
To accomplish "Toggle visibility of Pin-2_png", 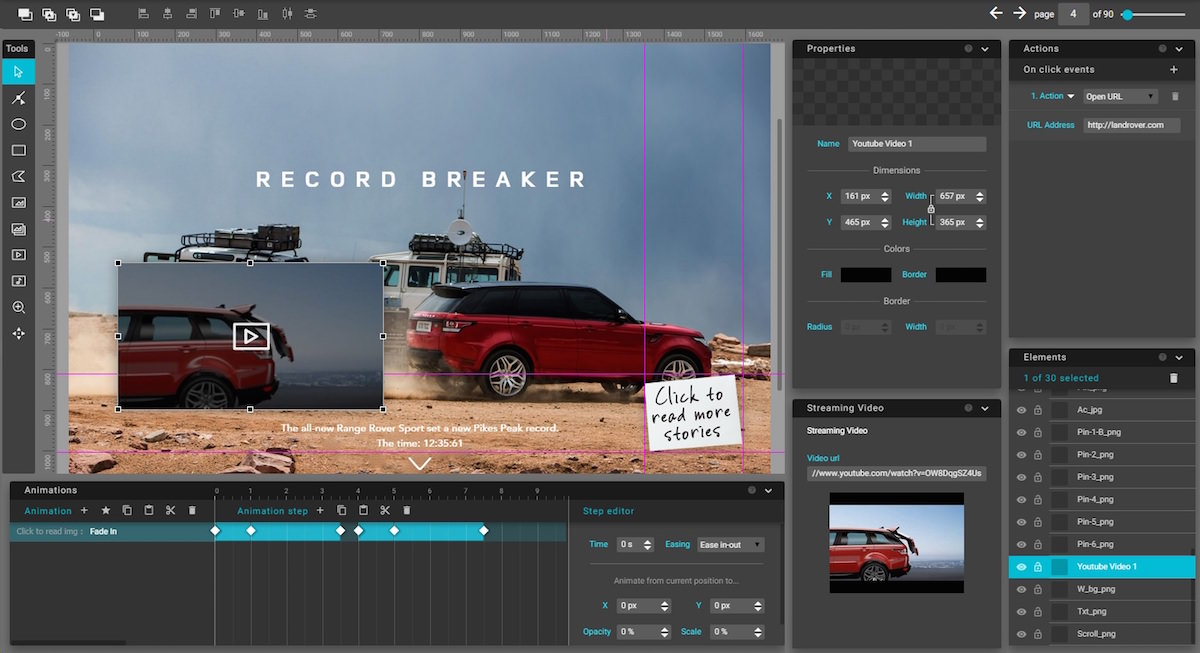I will [x=1021, y=455].
